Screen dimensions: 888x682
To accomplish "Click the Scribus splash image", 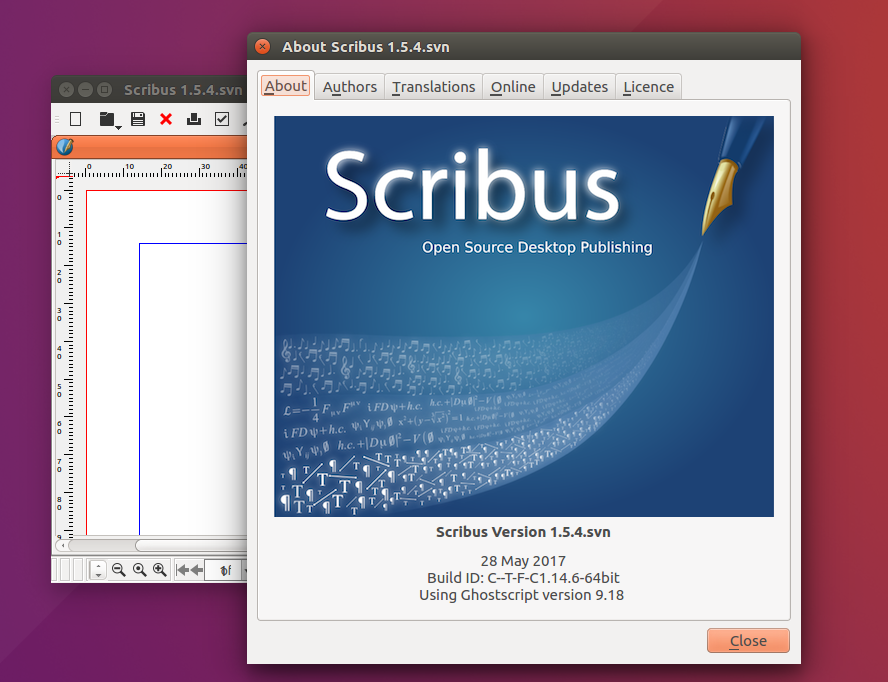I will point(524,317).
